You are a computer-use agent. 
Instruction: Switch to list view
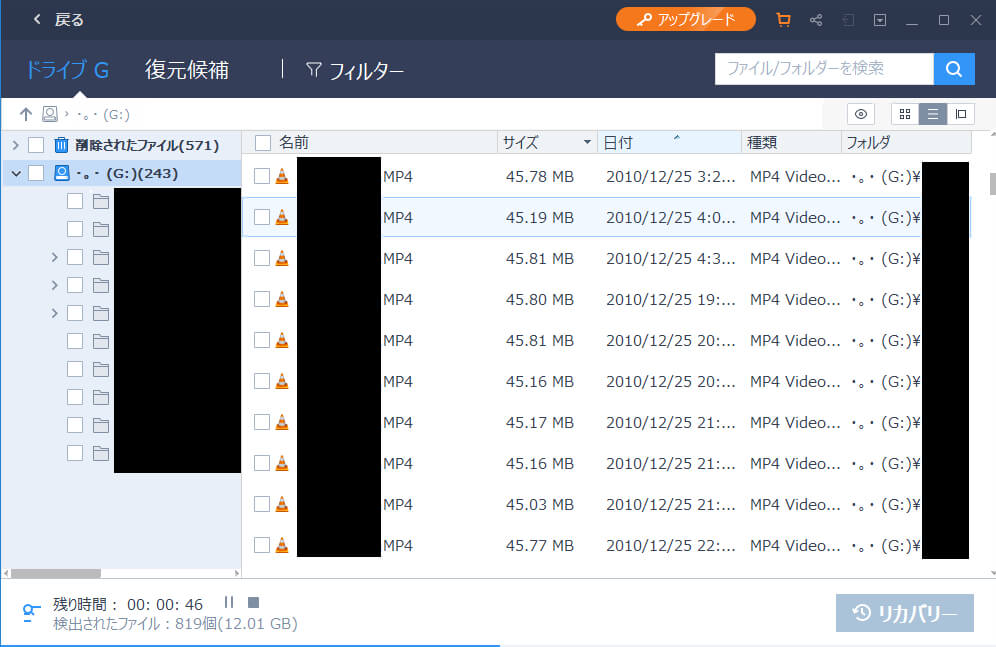click(932, 114)
